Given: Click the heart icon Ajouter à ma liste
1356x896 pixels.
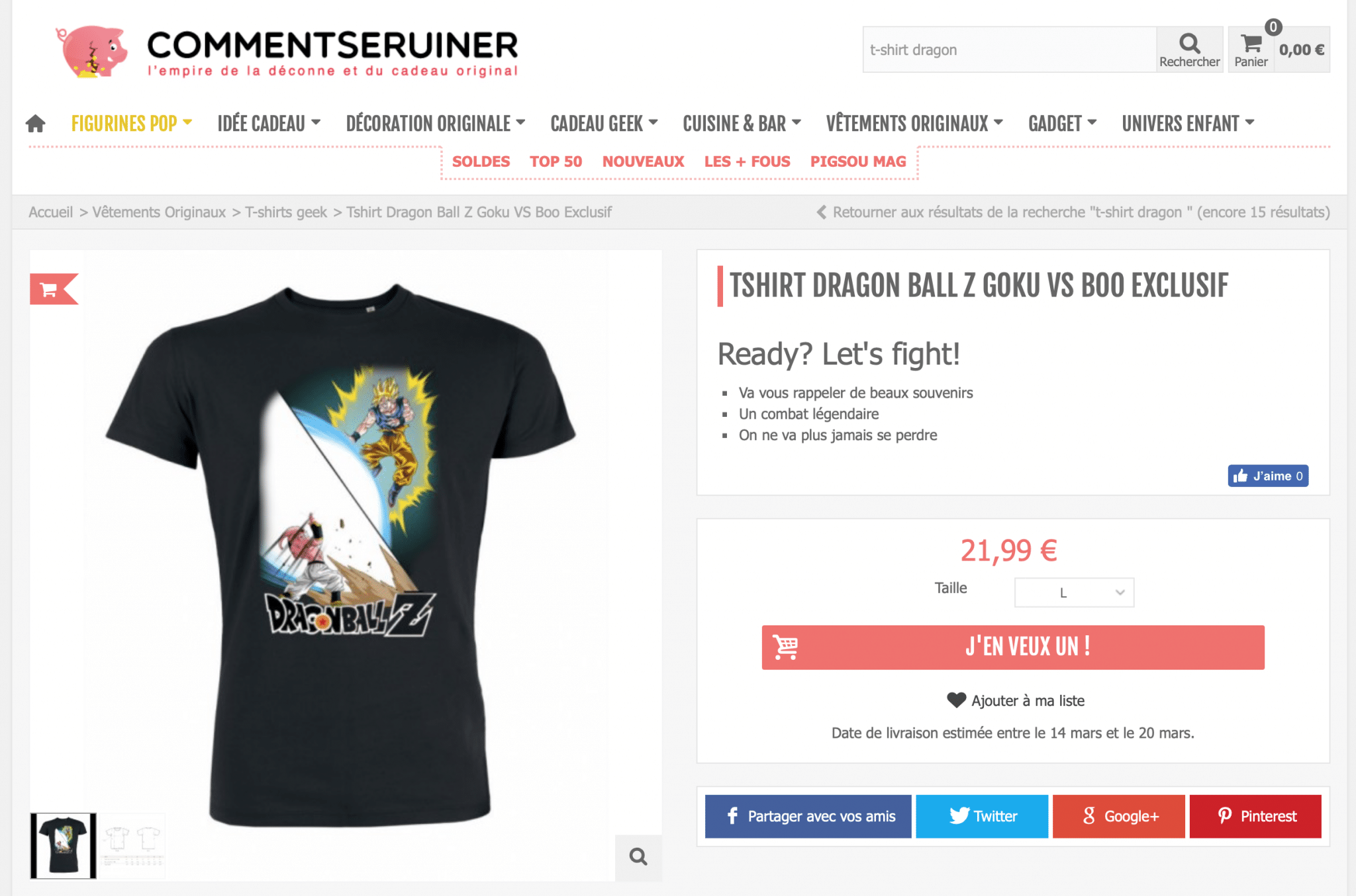Looking at the screenshot, I should 956,700.
